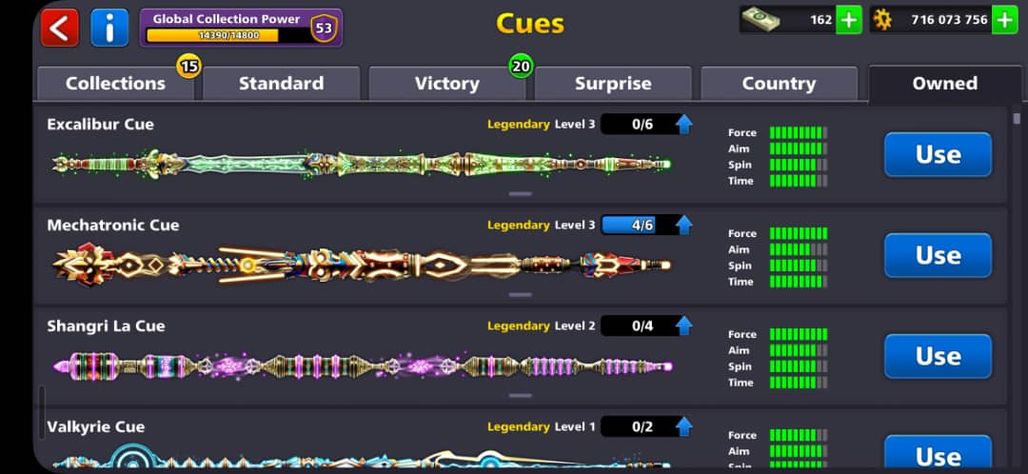Use the Mechatronic Cue
The width and height of the screenshot is (1028, 474).
(x=938, y=256)
